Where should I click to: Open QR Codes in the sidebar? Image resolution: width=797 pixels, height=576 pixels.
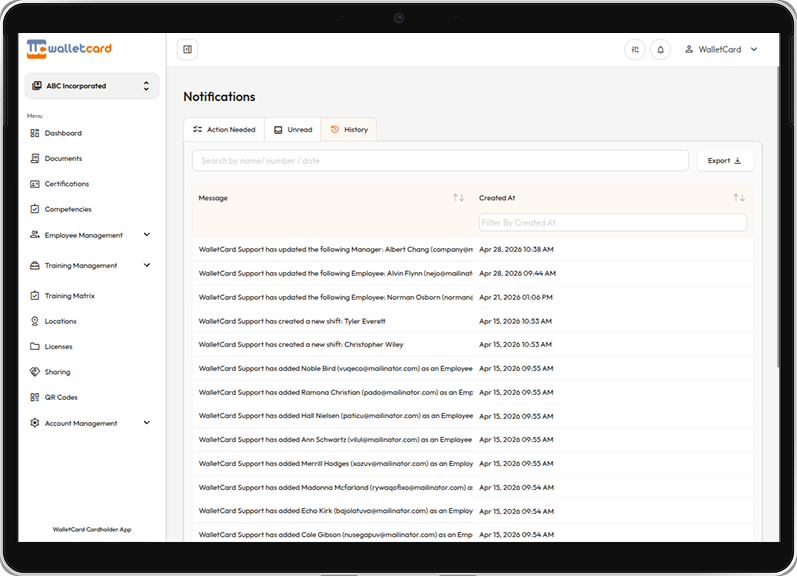[61, 397]
